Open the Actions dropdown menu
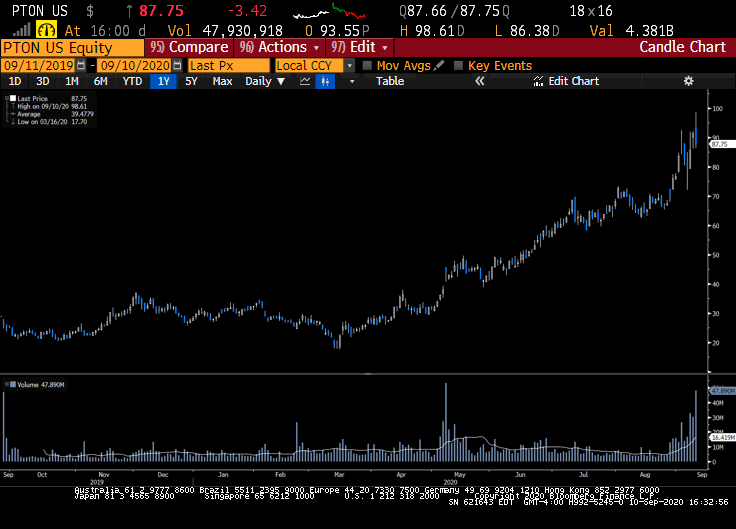 click(280, 47)
